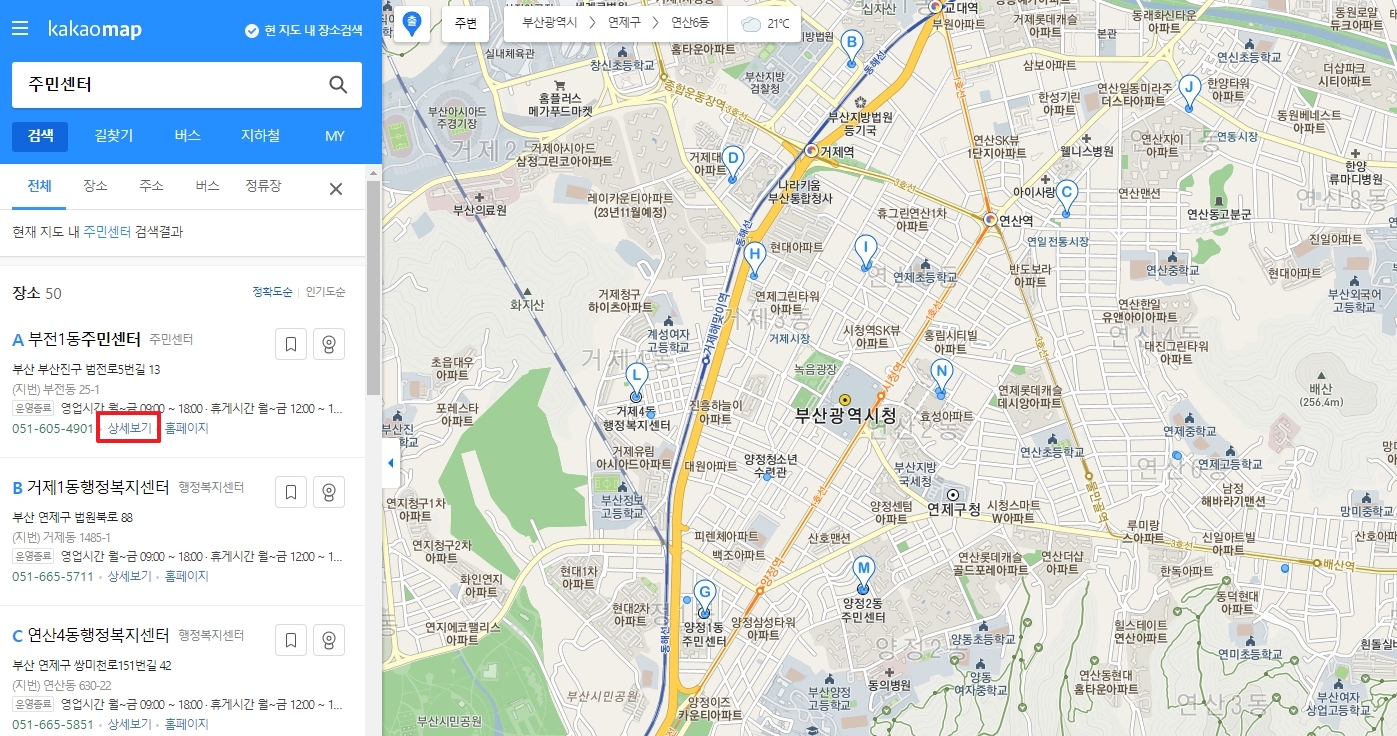This screenshot has width=1397, height=736.
Task: Sort results by 인기도순
Action: tap(325, 292)
